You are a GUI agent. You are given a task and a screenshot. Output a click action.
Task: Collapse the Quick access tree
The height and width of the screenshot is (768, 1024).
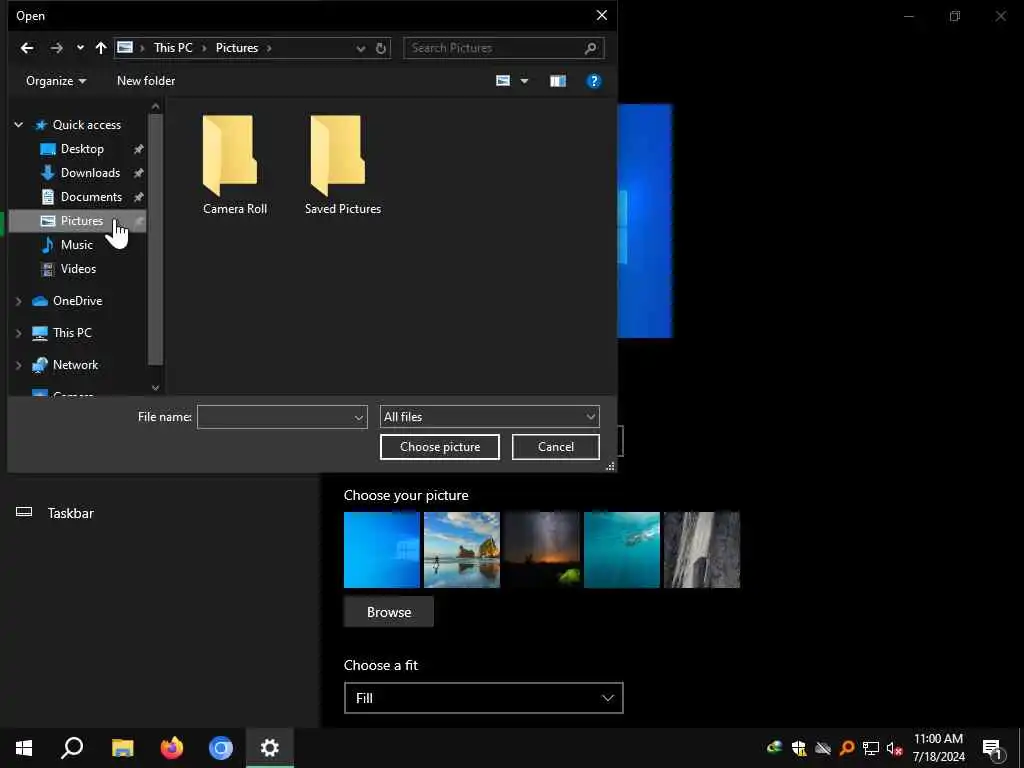point(19,125)
